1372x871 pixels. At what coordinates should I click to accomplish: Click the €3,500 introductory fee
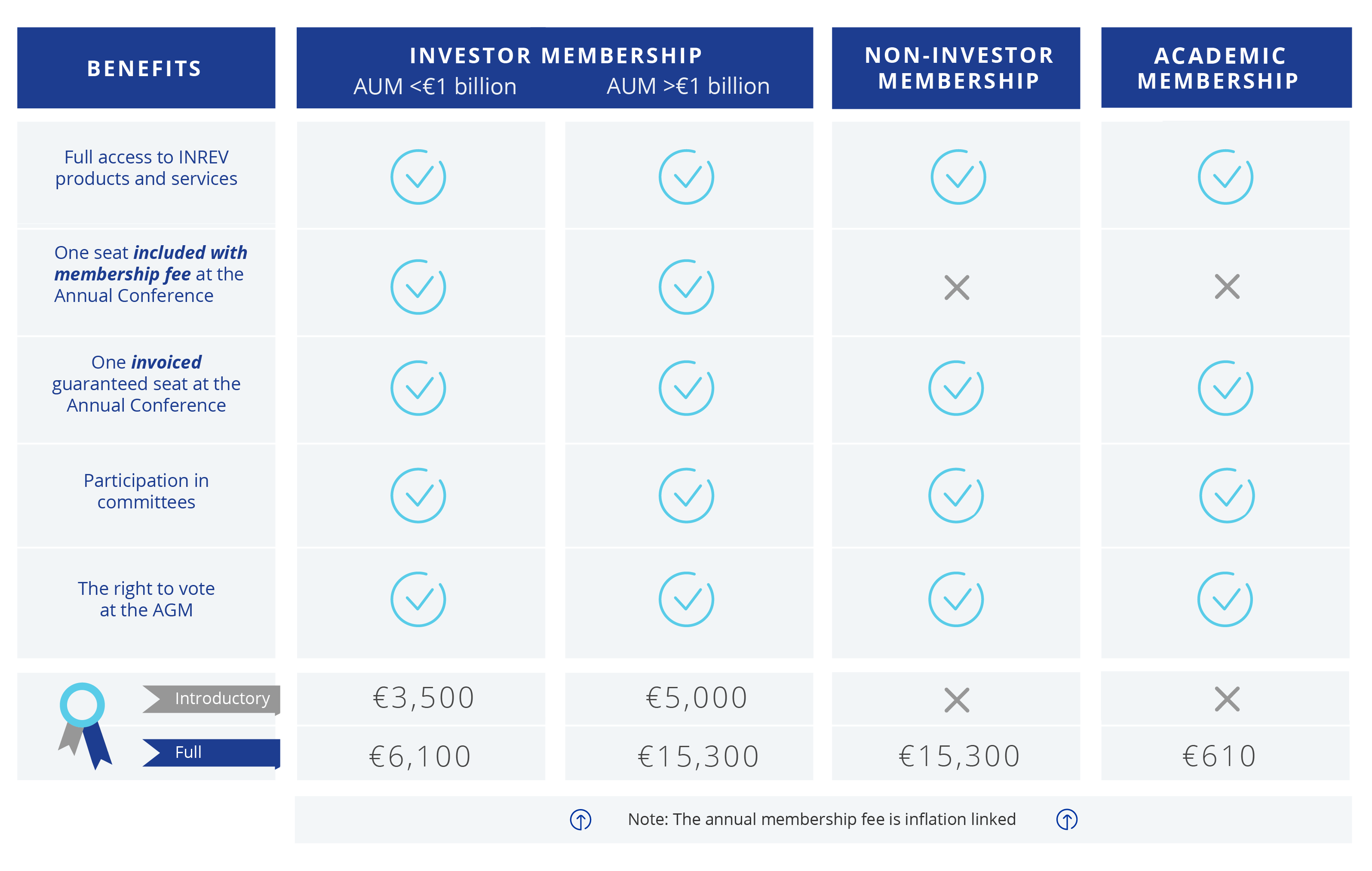(x=423, y=698)
